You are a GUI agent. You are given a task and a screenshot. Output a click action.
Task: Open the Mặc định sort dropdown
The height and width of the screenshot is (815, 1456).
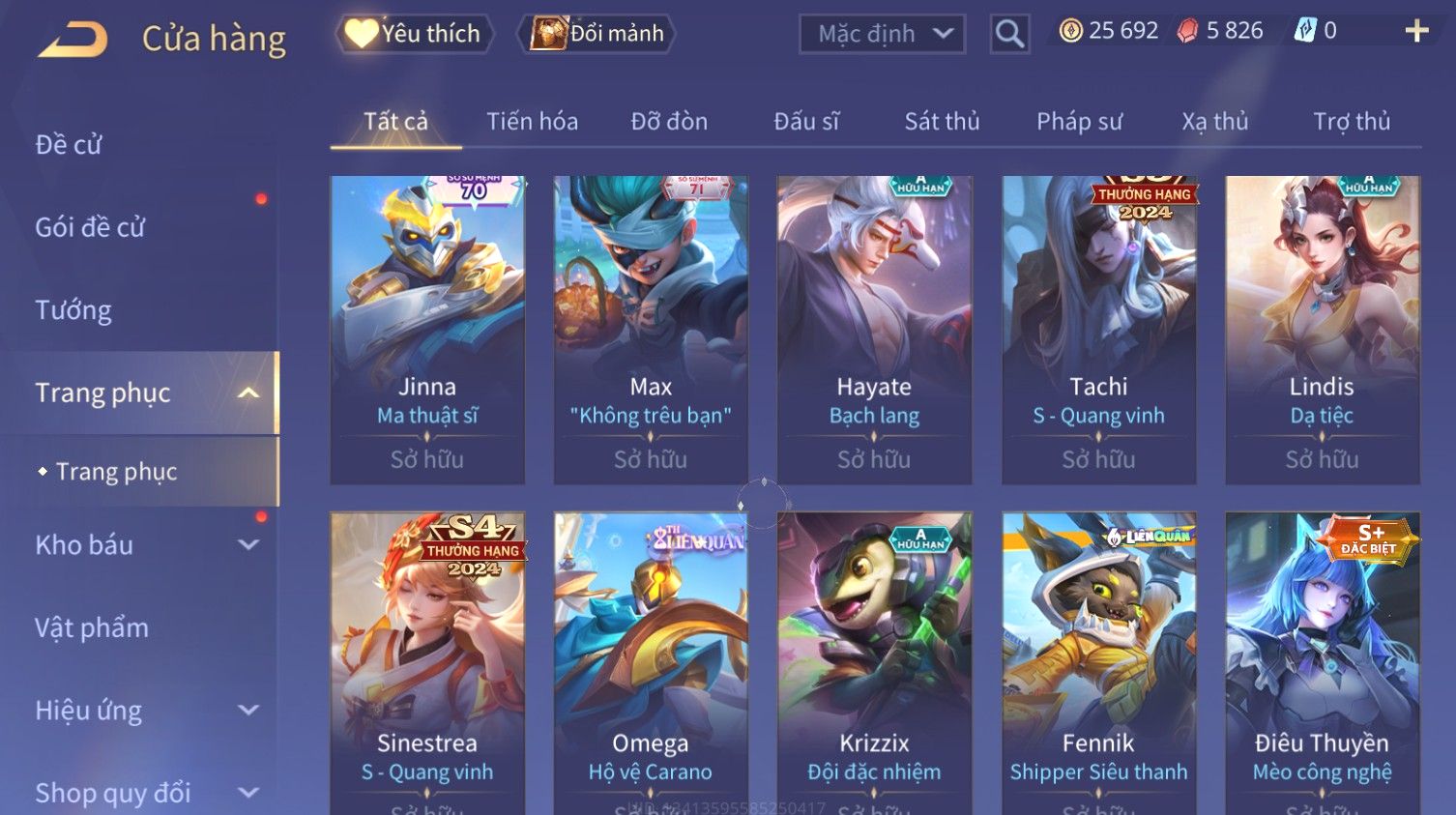point(882,34)
